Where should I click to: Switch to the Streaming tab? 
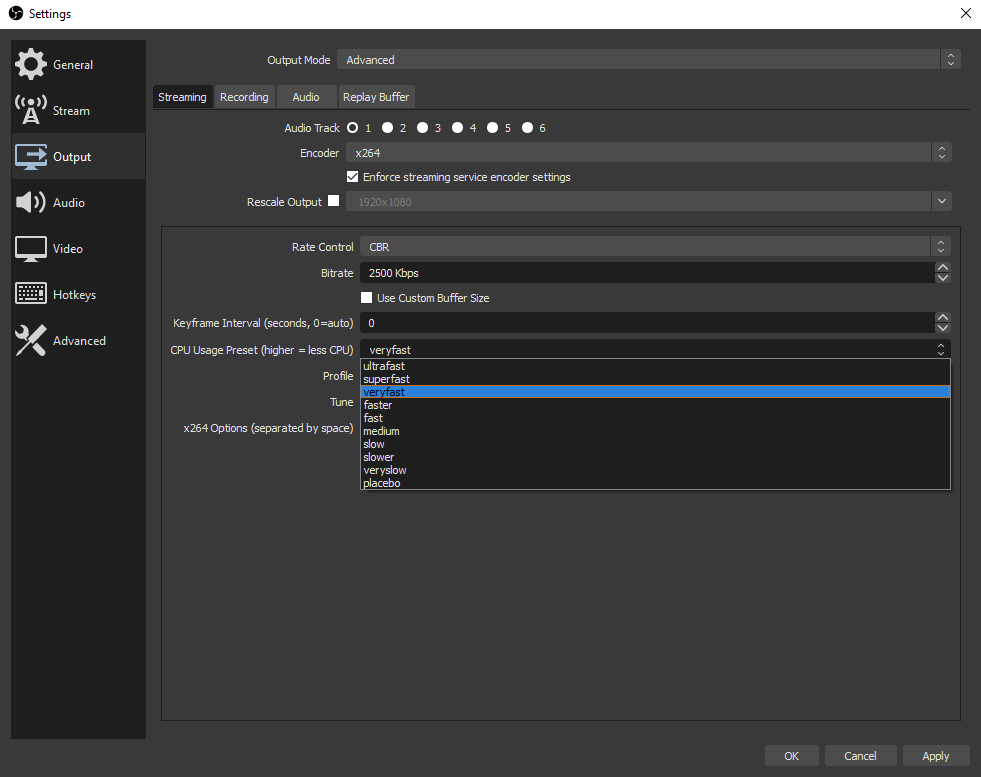(182, 97)
